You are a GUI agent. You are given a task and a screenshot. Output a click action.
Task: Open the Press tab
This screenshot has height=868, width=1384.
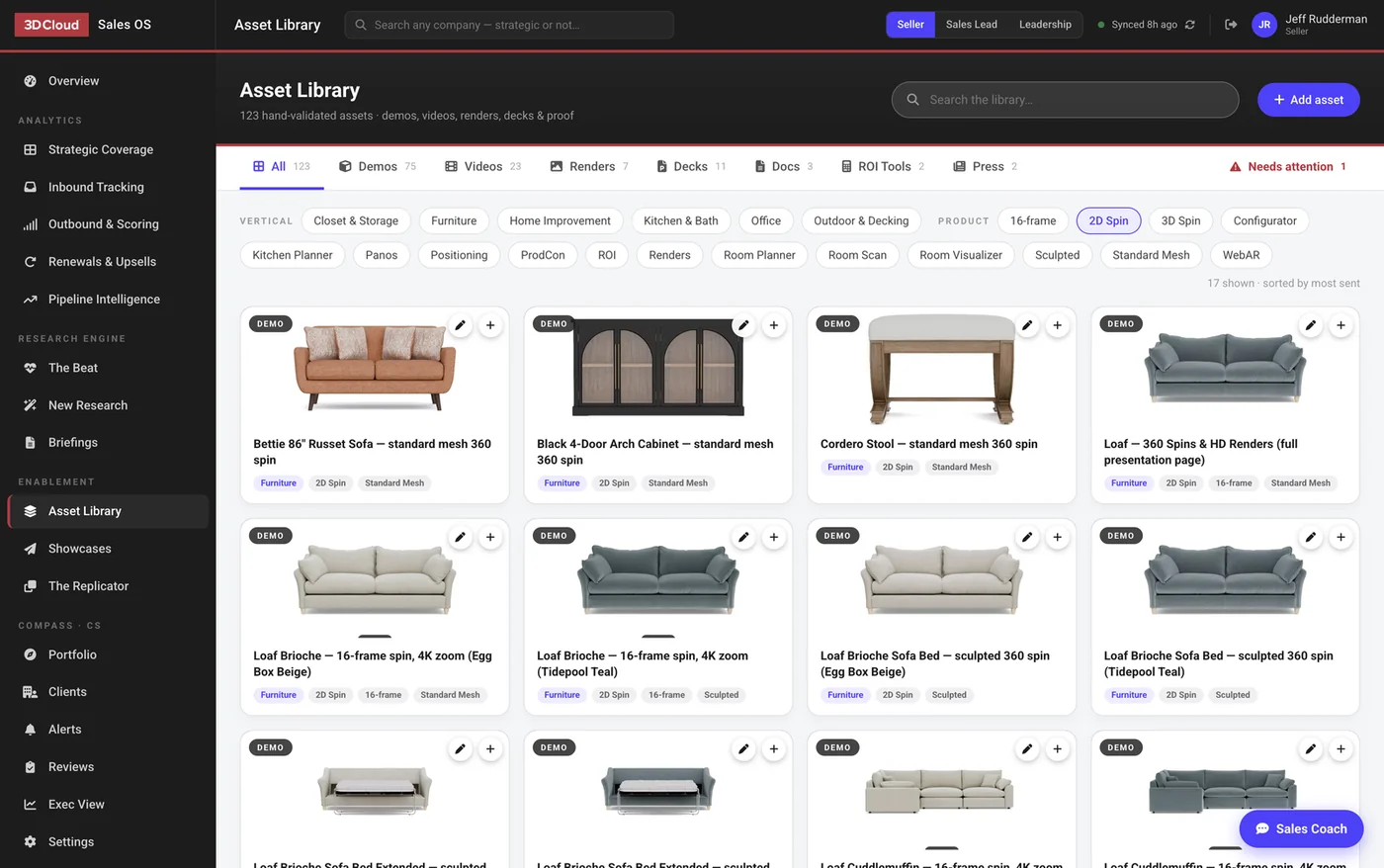[986, 167]
